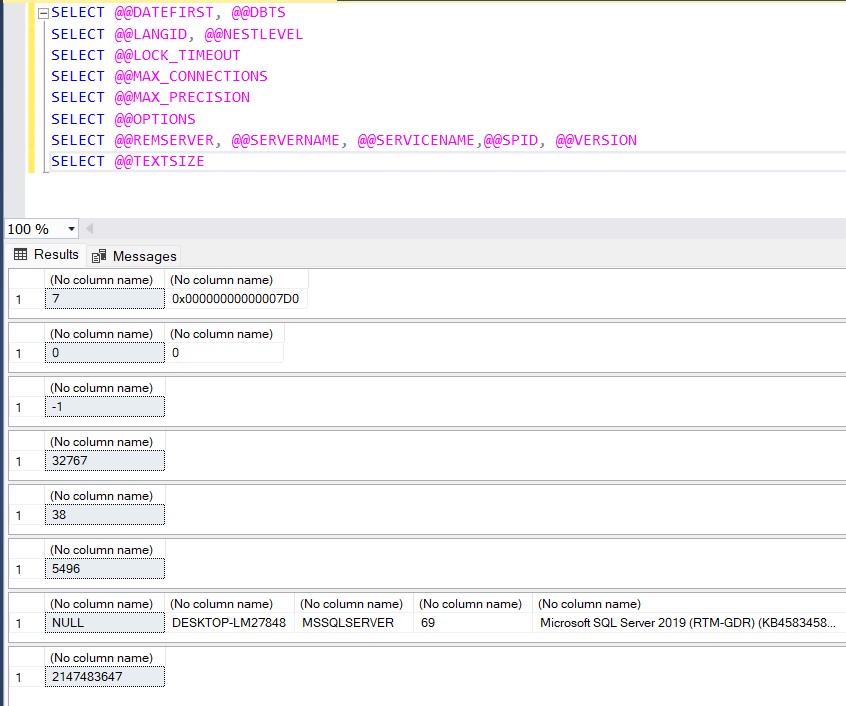Image resolution: width=846 pixels, height=706 pixels.
Task: Select cell with value 7
Action: (105, 299)
